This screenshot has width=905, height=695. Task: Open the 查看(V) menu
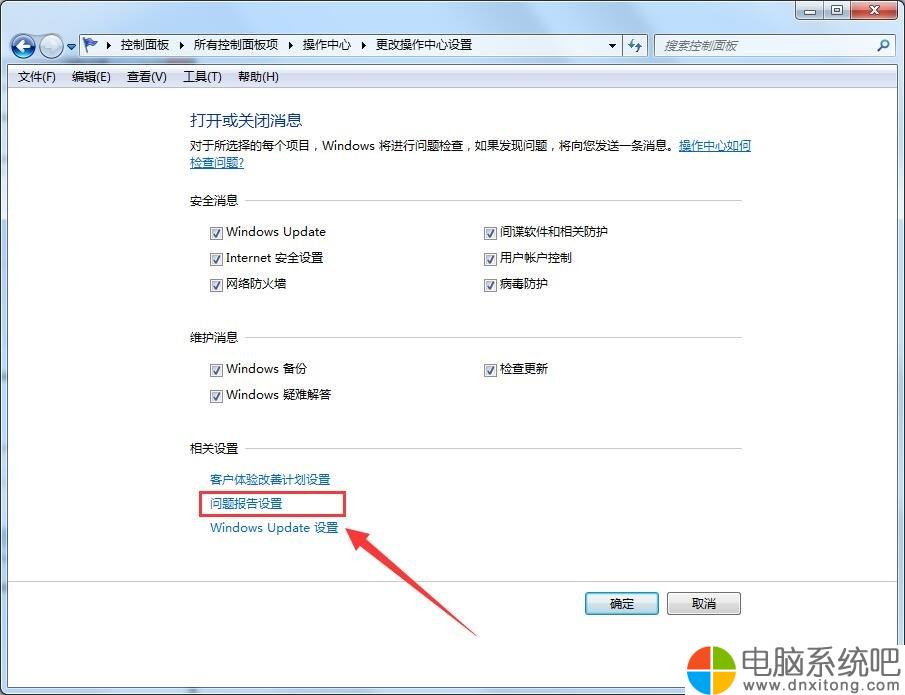tap(147, 77)
